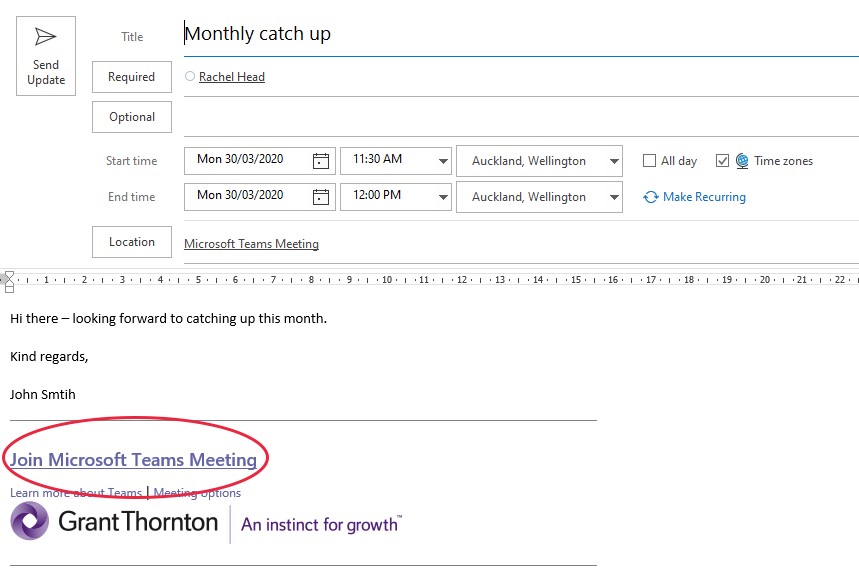
Task: Click the Time zones globe icon
Action: pyautogui.click(x=742, y=161)
